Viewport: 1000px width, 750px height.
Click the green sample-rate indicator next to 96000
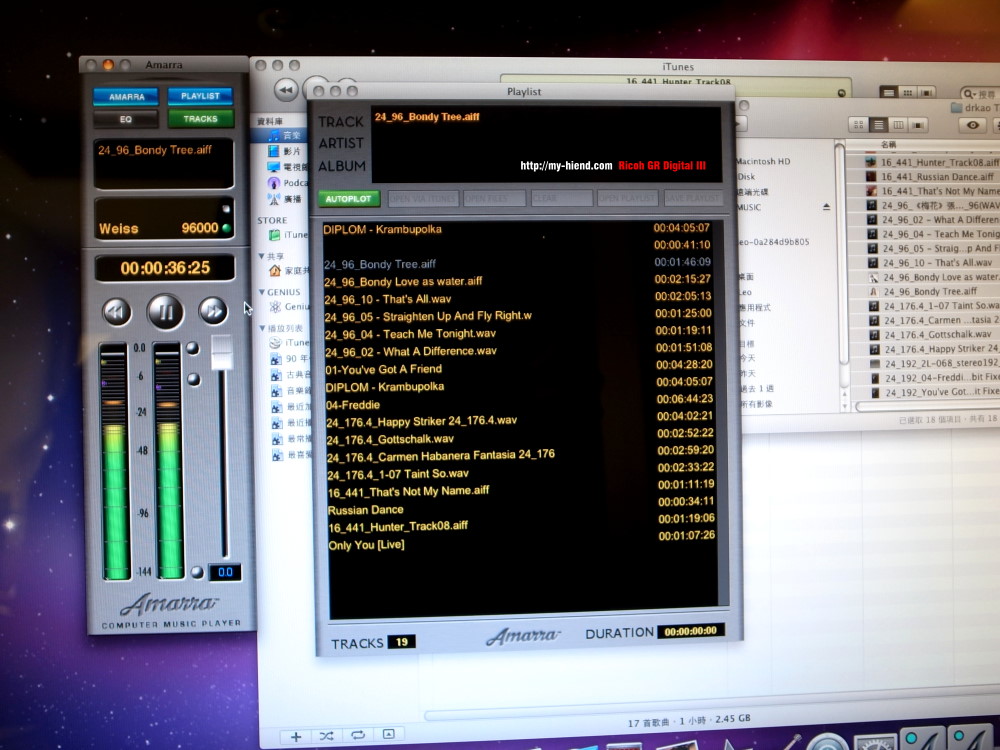(x=226, y=228)
